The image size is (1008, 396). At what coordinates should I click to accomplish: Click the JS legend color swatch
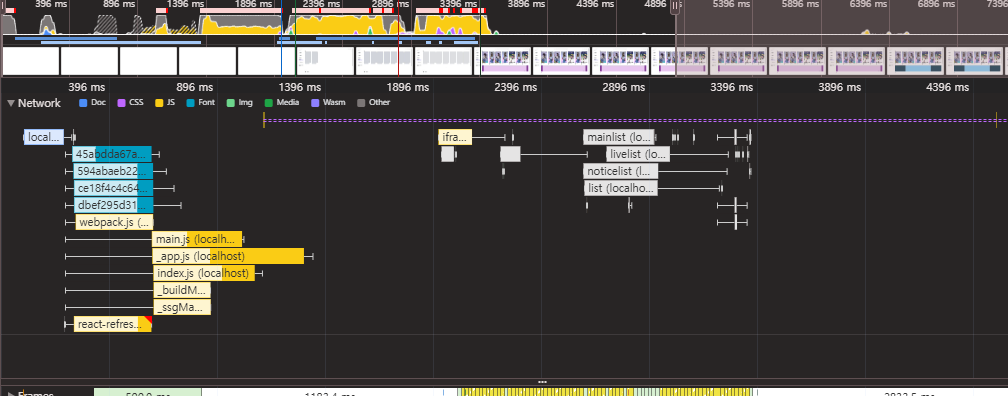[x=160, y=102]
